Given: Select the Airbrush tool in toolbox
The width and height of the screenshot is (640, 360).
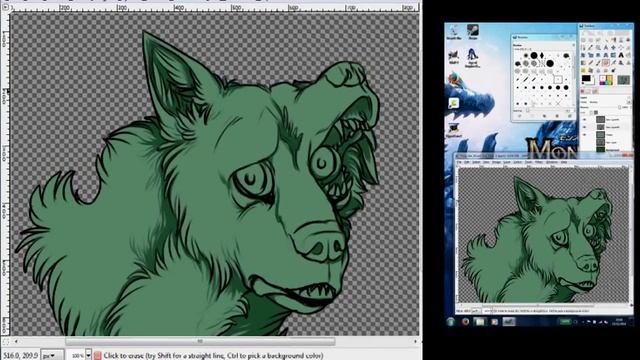Looking at the screenshot, I should [613, 62].
